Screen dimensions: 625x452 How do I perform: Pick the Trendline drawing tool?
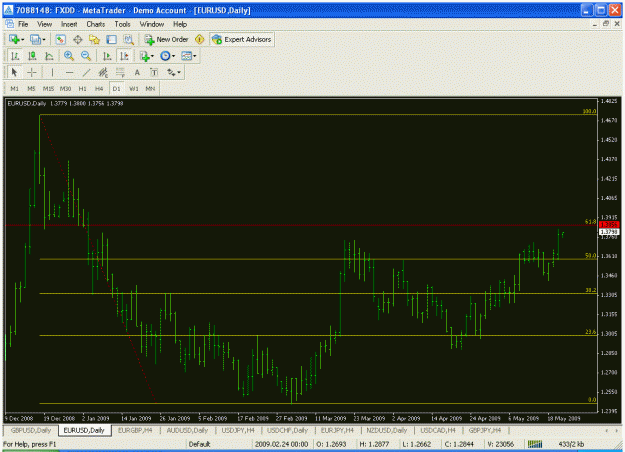(86, 73)
